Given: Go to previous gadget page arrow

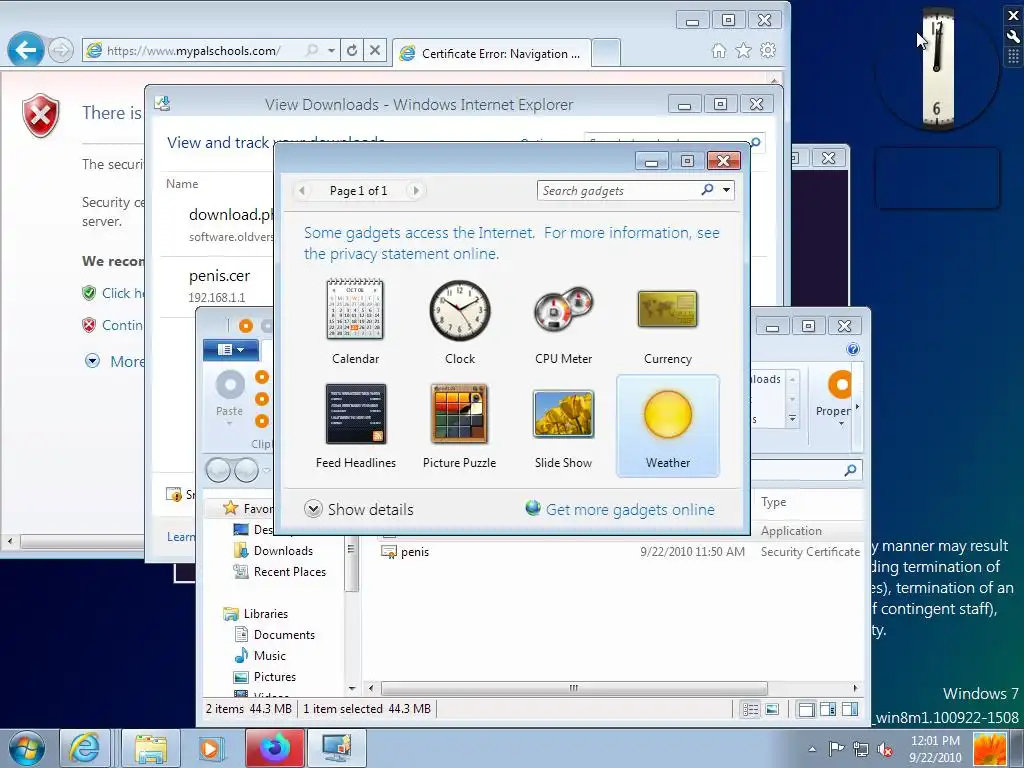Looking at the screenshot, I should tap(302, 191).
